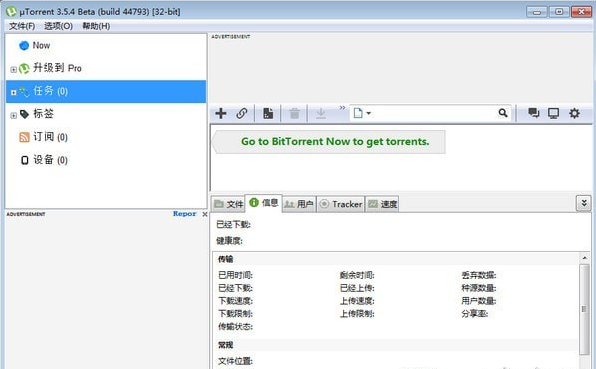Click the info panel scrollbar up arrow

point(585,258)
